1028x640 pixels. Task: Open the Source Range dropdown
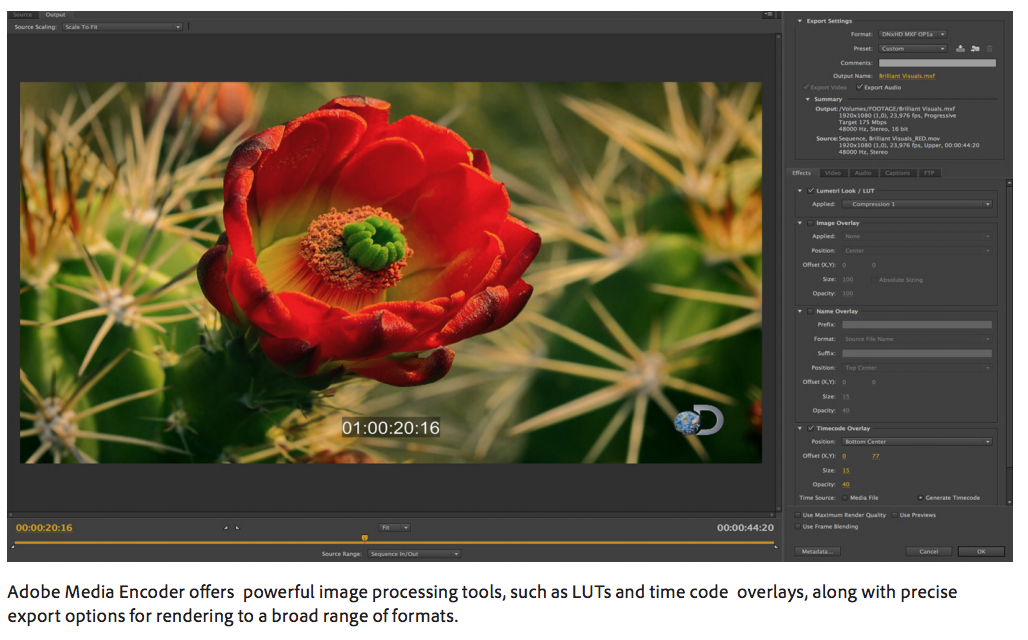click(x=414, y=553)
